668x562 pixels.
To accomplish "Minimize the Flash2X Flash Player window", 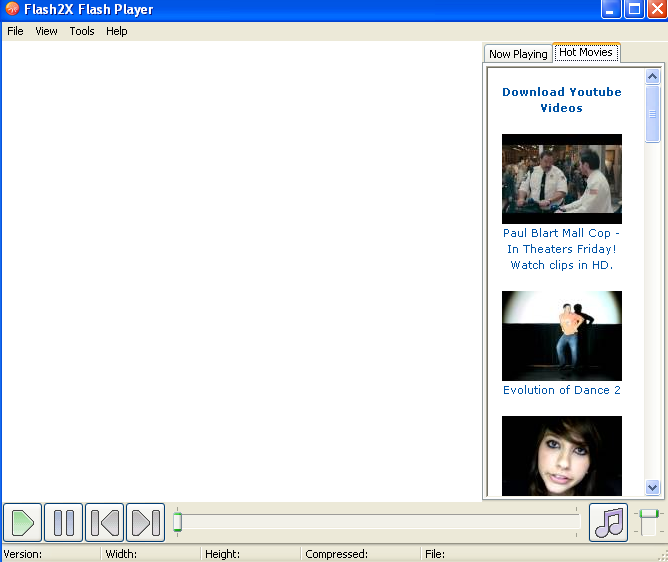I will coord(610,9).
